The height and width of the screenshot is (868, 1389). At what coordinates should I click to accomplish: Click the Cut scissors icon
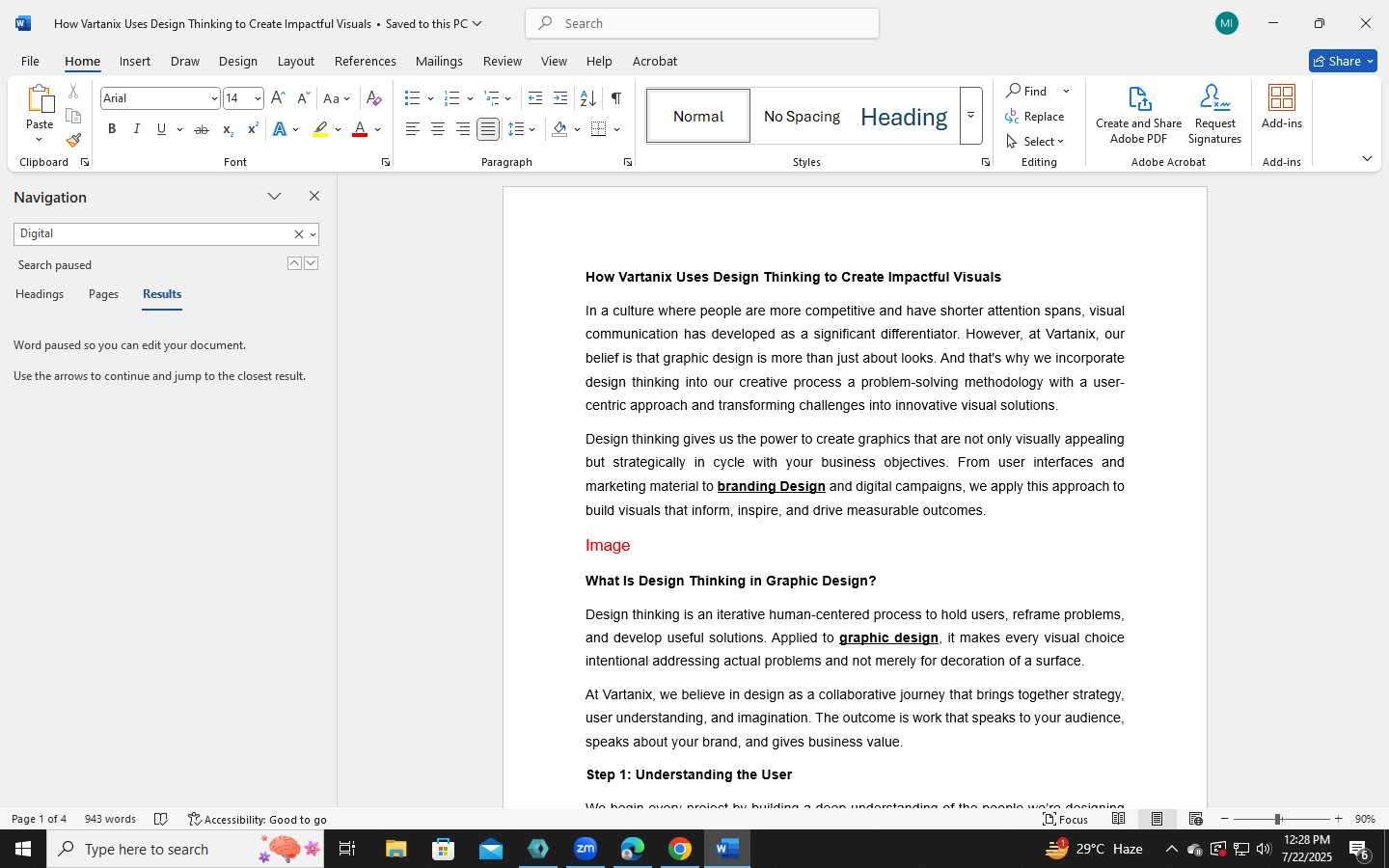pos(73,92)
